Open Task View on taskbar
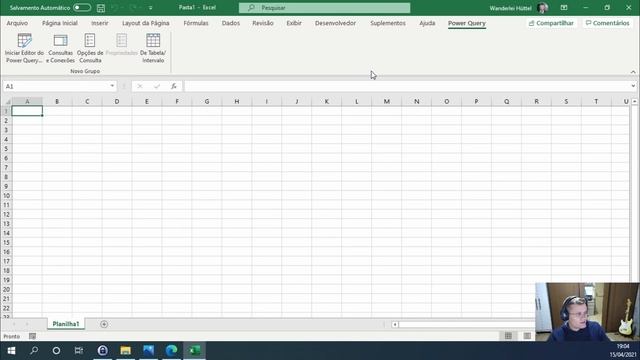The width and height of the screenshot is (640, 360). pyautogui.click(x=79, y=351)
